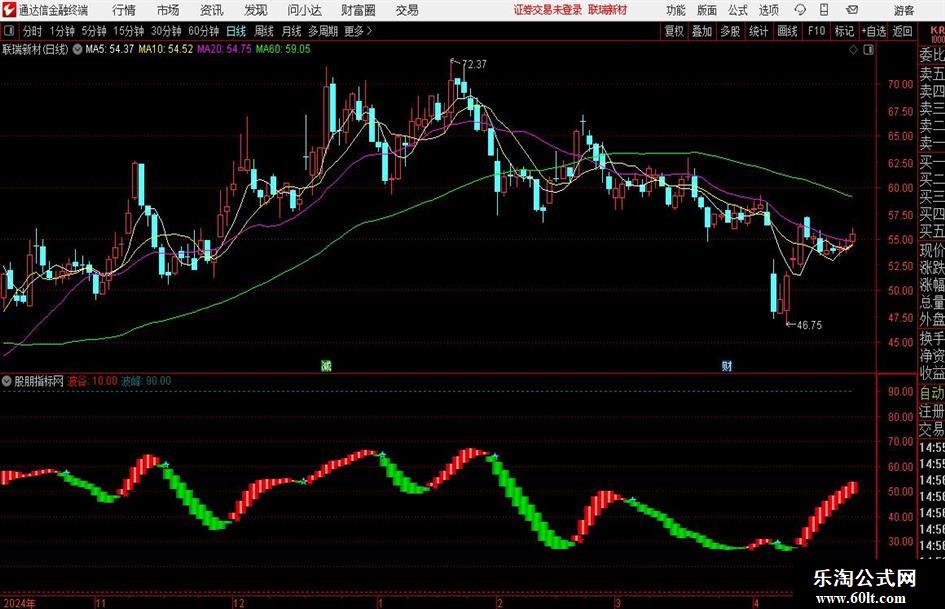Screen dimensions: 945x609
Task: Switch to 分时 period tab
Action: tap(33, 31)
